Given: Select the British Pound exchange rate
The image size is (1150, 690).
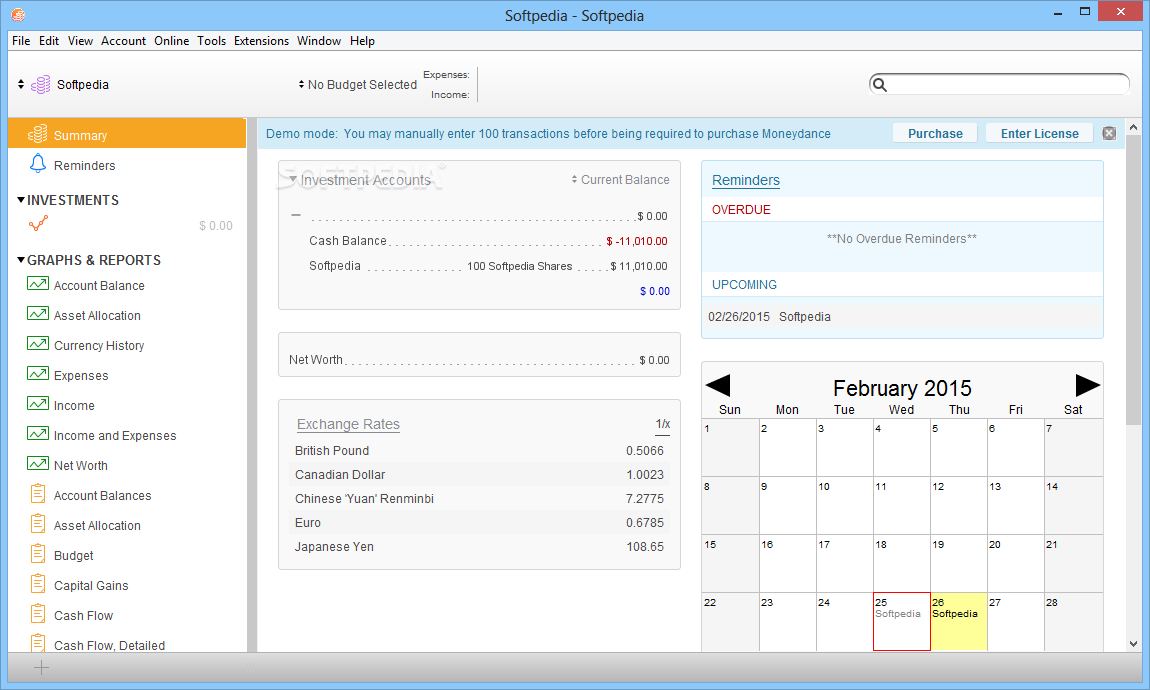Looking at the screenshot, I should 479,451.
